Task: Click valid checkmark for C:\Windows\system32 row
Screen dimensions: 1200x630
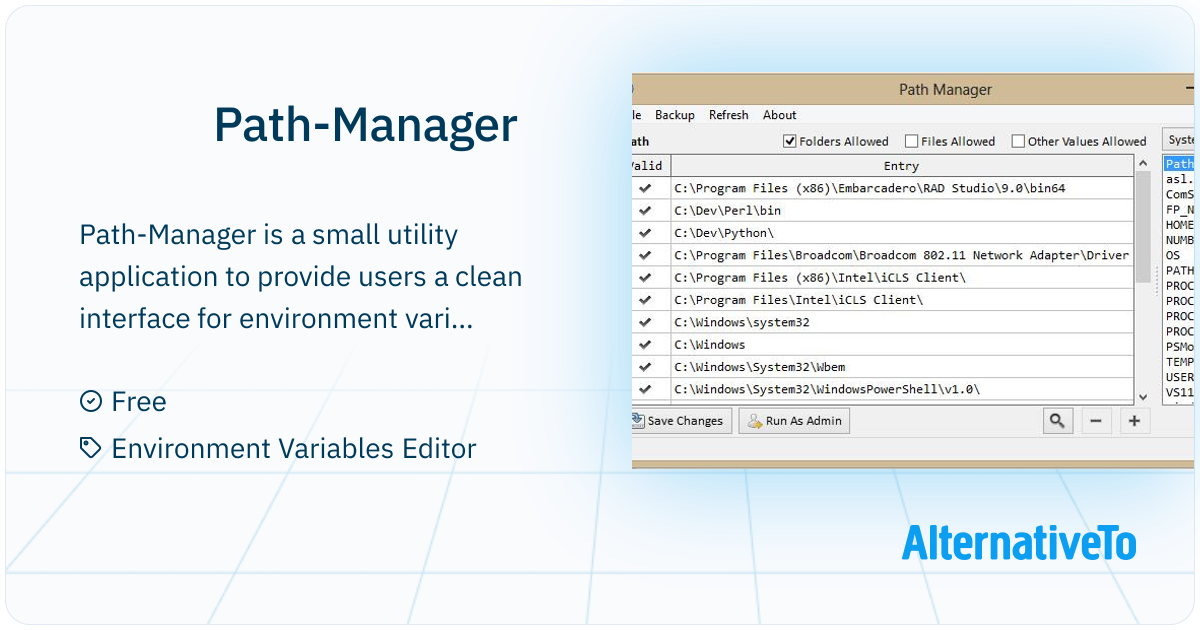Action: (x=645, y=322)
